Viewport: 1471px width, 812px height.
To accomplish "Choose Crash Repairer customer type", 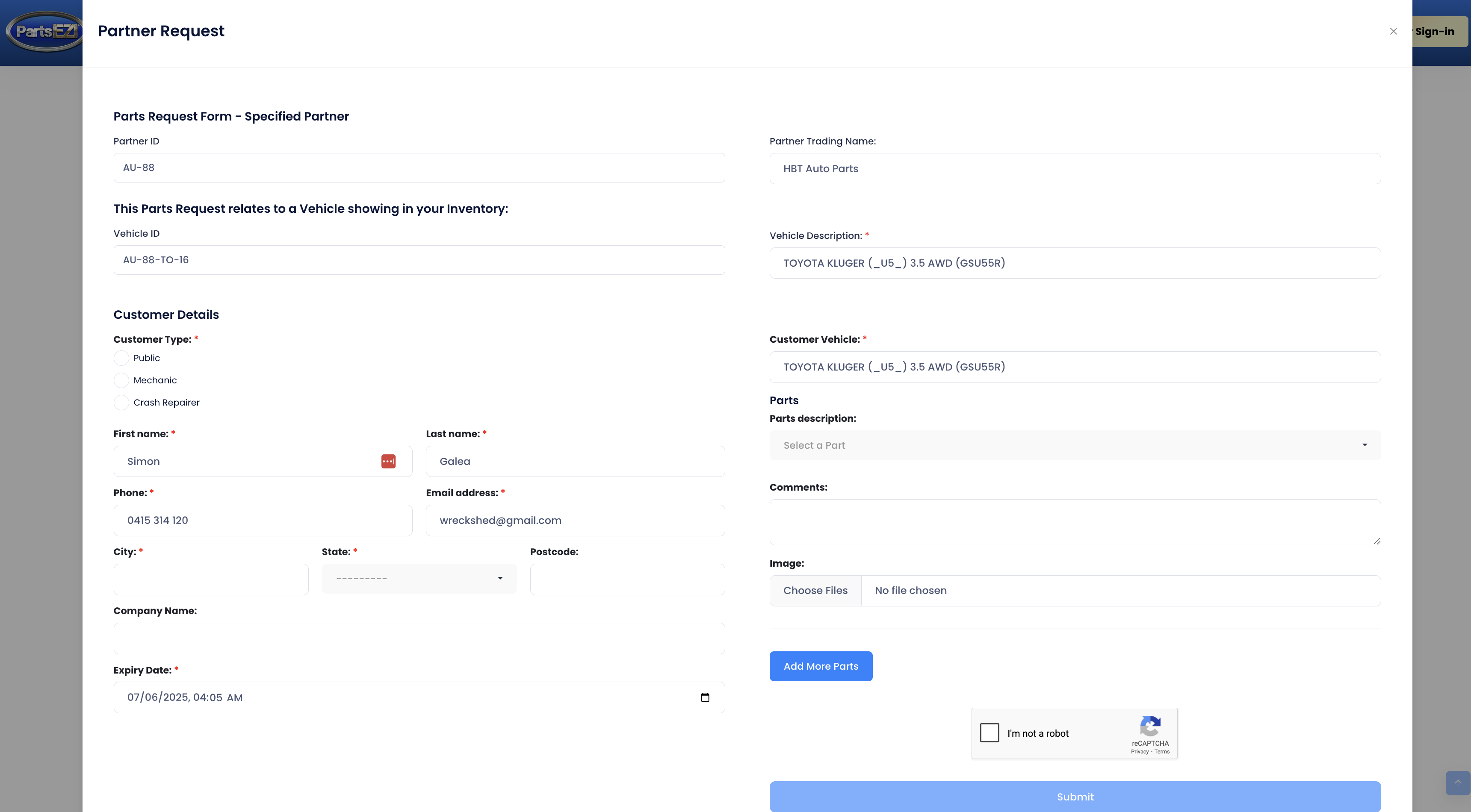I will pos(121,402).
